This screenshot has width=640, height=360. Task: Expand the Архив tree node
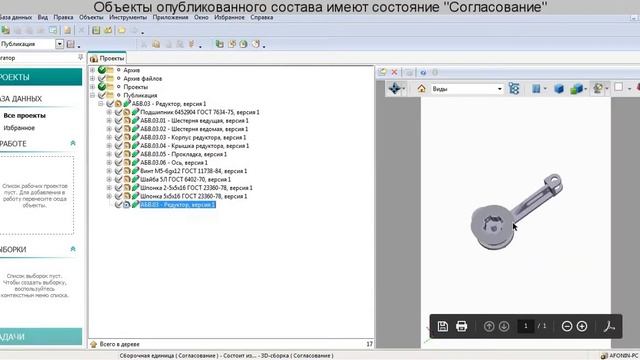tap(92, 70)
